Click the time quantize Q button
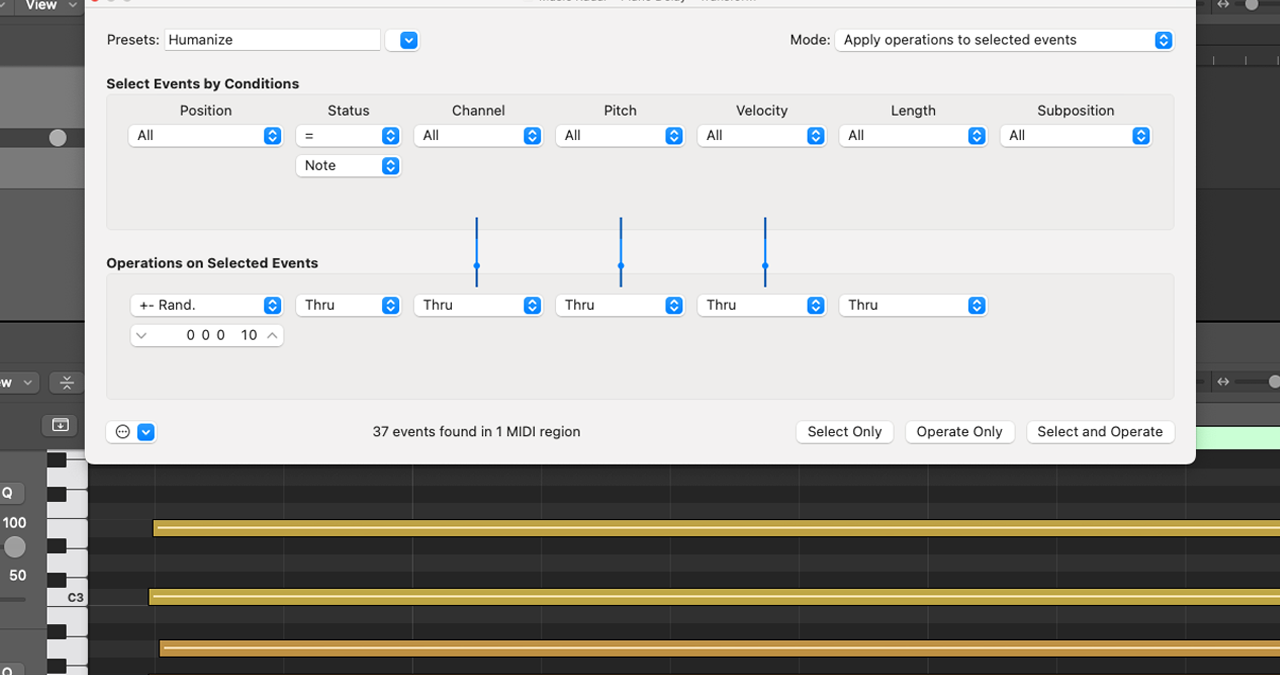 point(8,492)
